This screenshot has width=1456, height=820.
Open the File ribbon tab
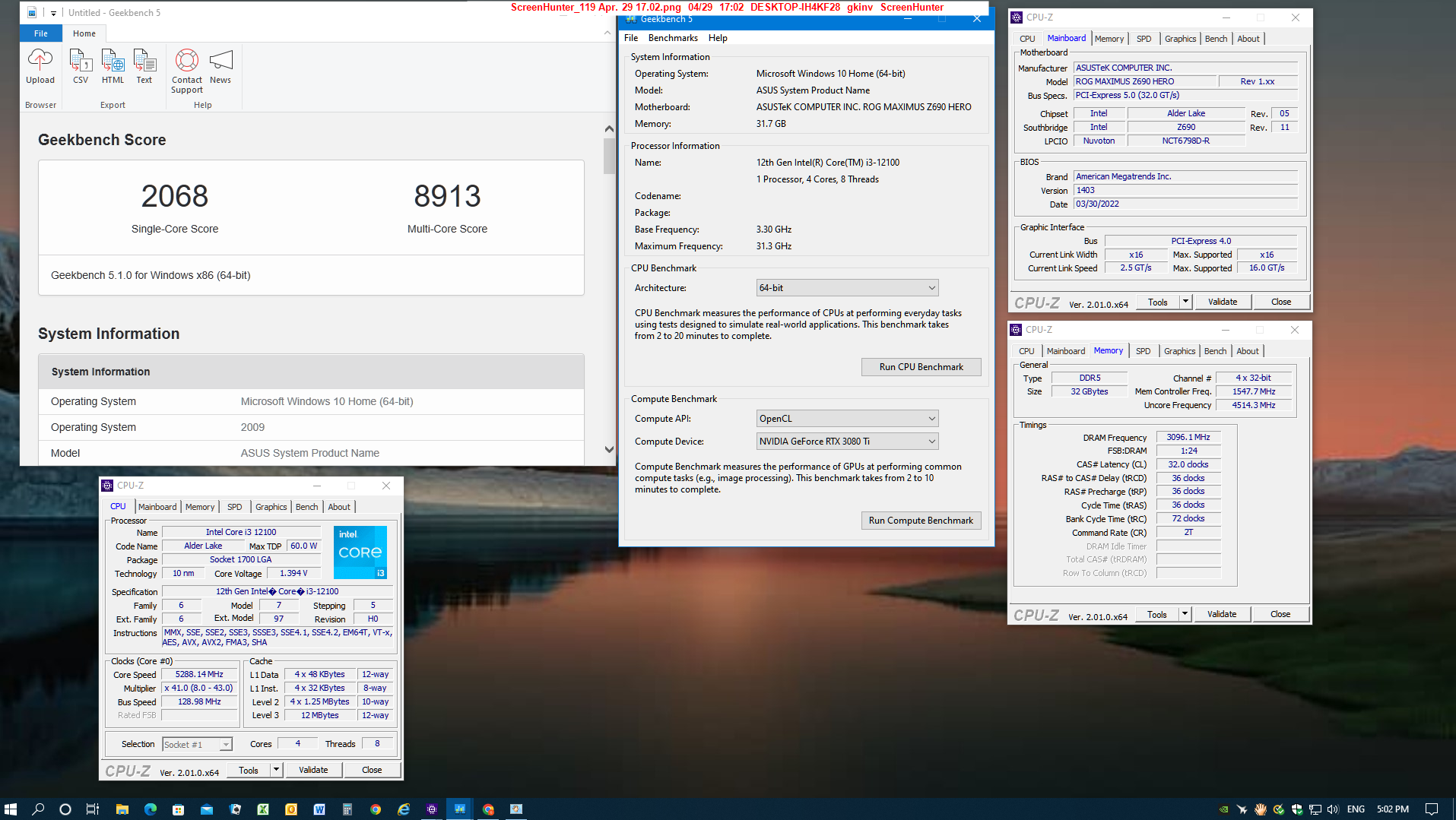click(x=41, y=33)
